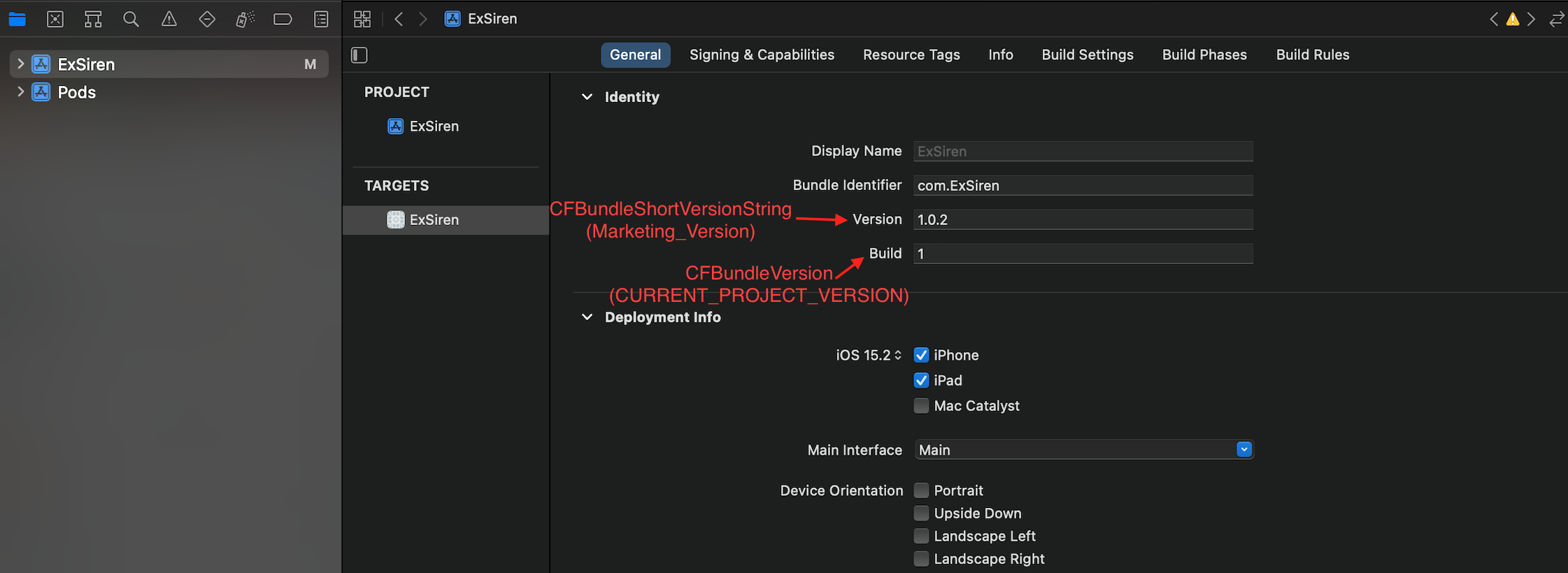
Task: Select the ExSiren target app icon
Action: click(x=396, y=219)
